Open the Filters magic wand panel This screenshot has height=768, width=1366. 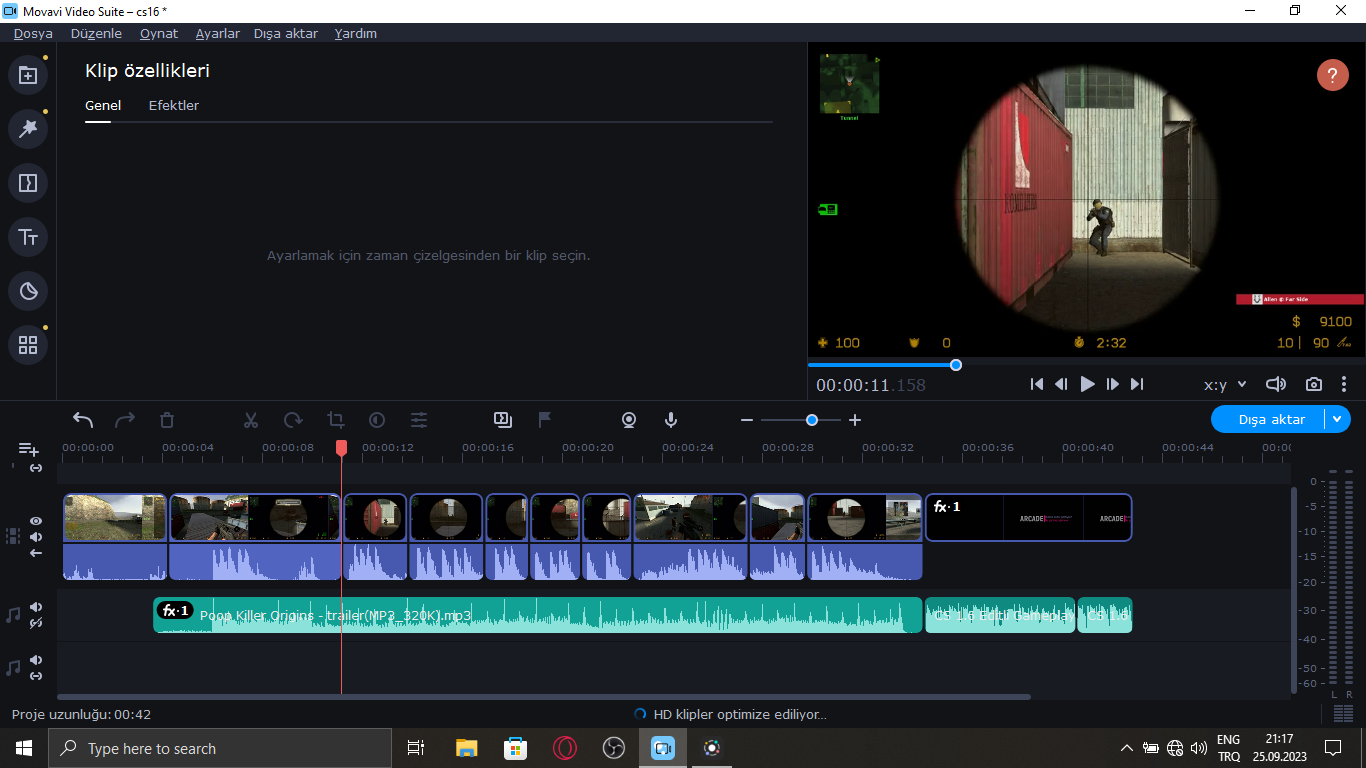(28, 129)
